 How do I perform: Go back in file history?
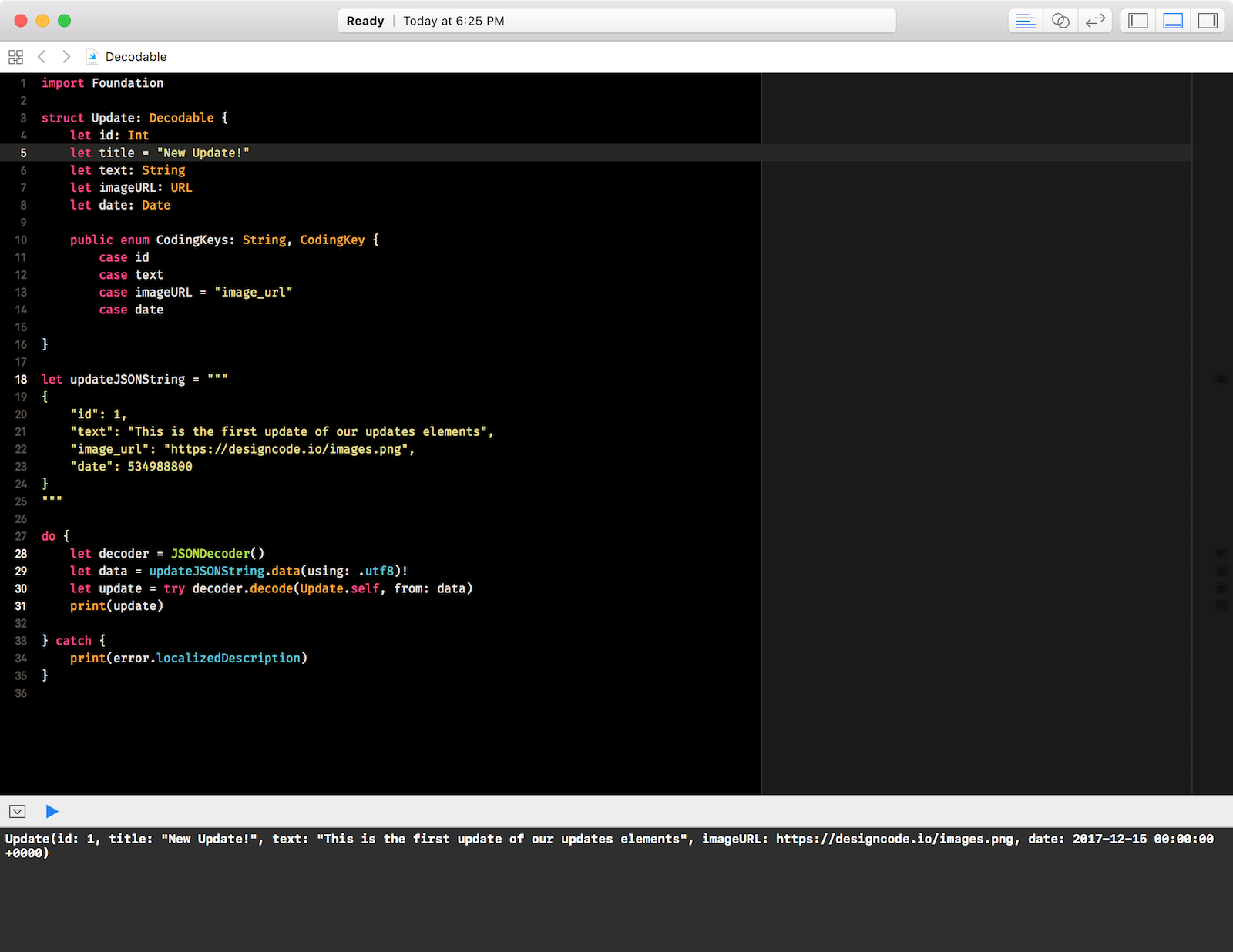point(42,56)
